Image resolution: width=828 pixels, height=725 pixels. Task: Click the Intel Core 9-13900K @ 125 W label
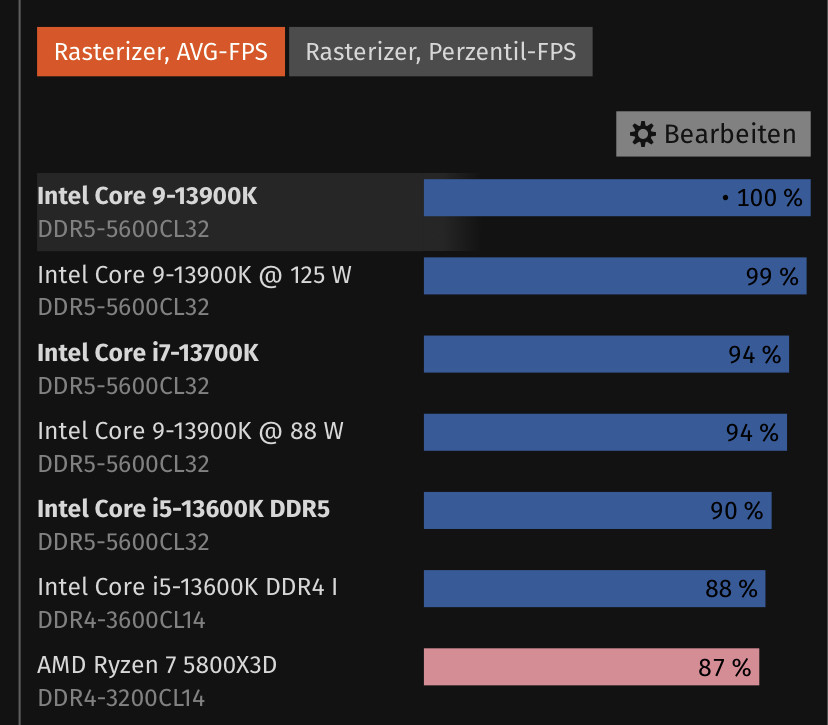click(x=194, y=274)
